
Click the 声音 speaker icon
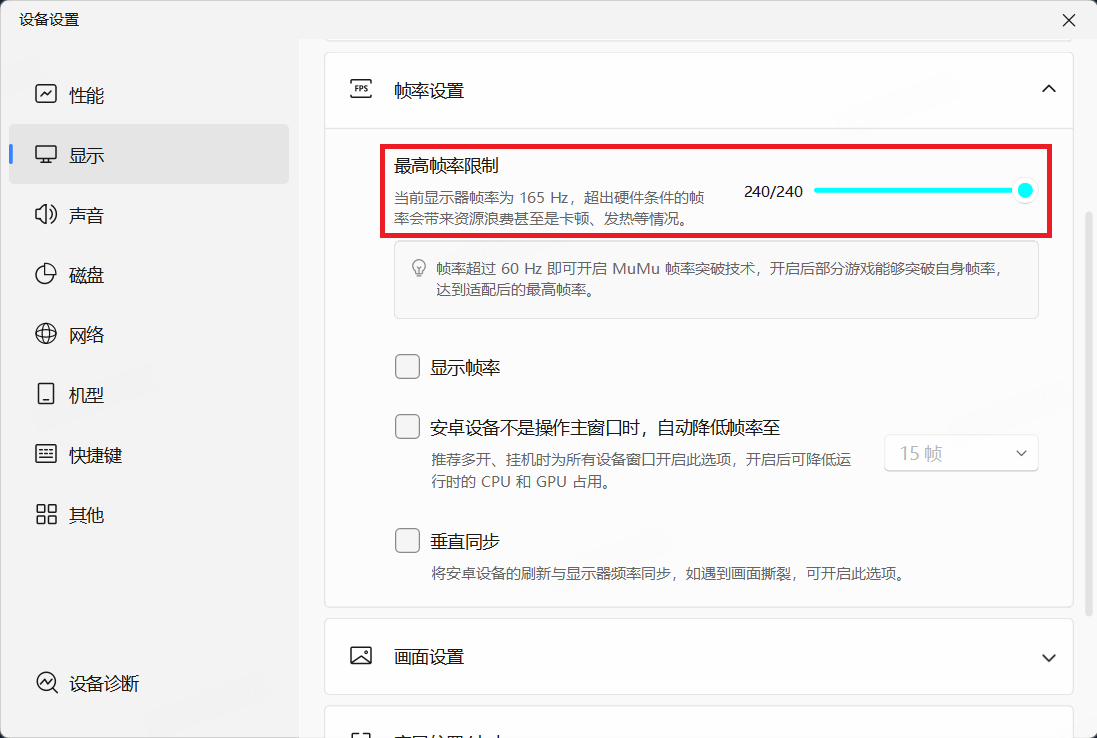46,215
